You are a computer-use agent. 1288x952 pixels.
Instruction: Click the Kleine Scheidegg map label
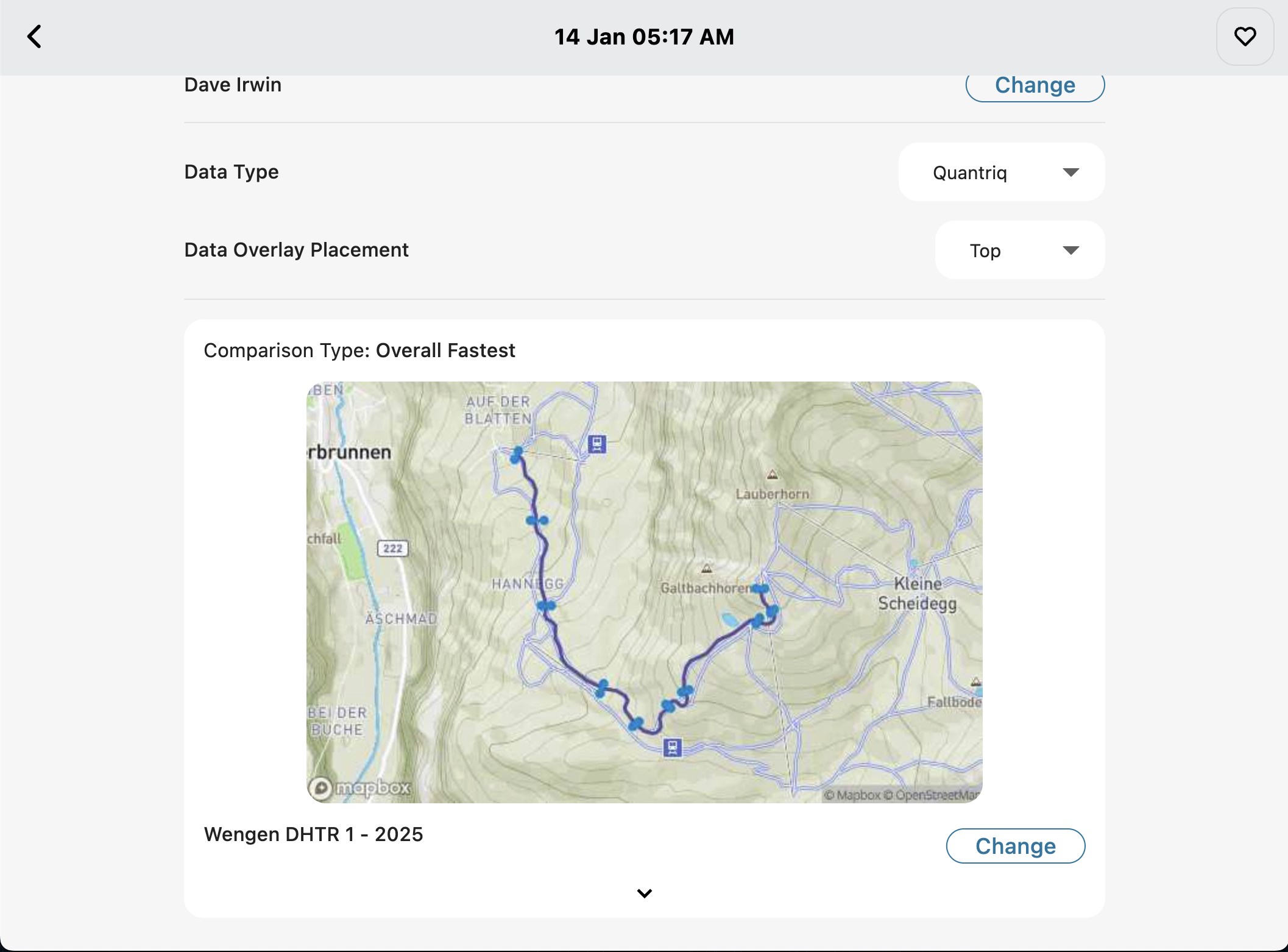[917, 594]
